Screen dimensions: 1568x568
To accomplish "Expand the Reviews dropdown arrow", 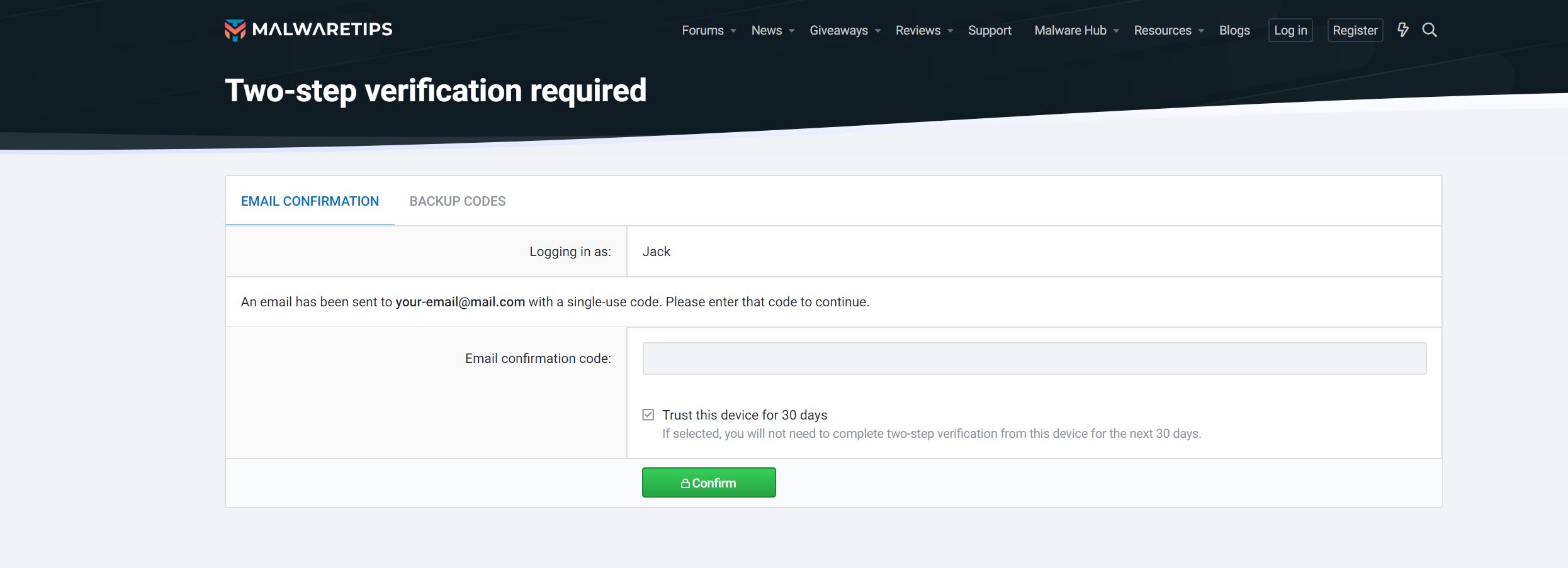I will pos(950,31).
